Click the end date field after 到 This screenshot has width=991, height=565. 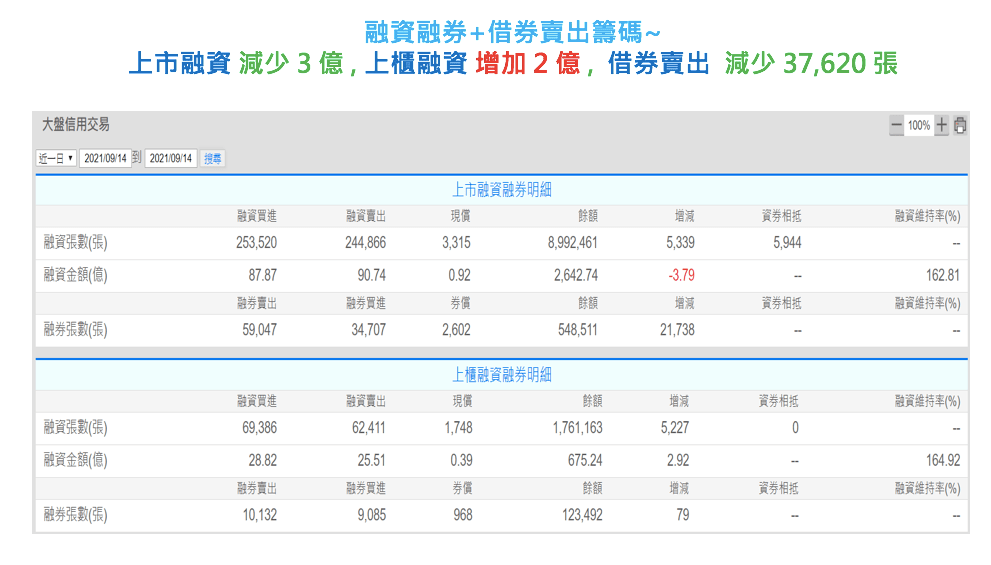170,158
